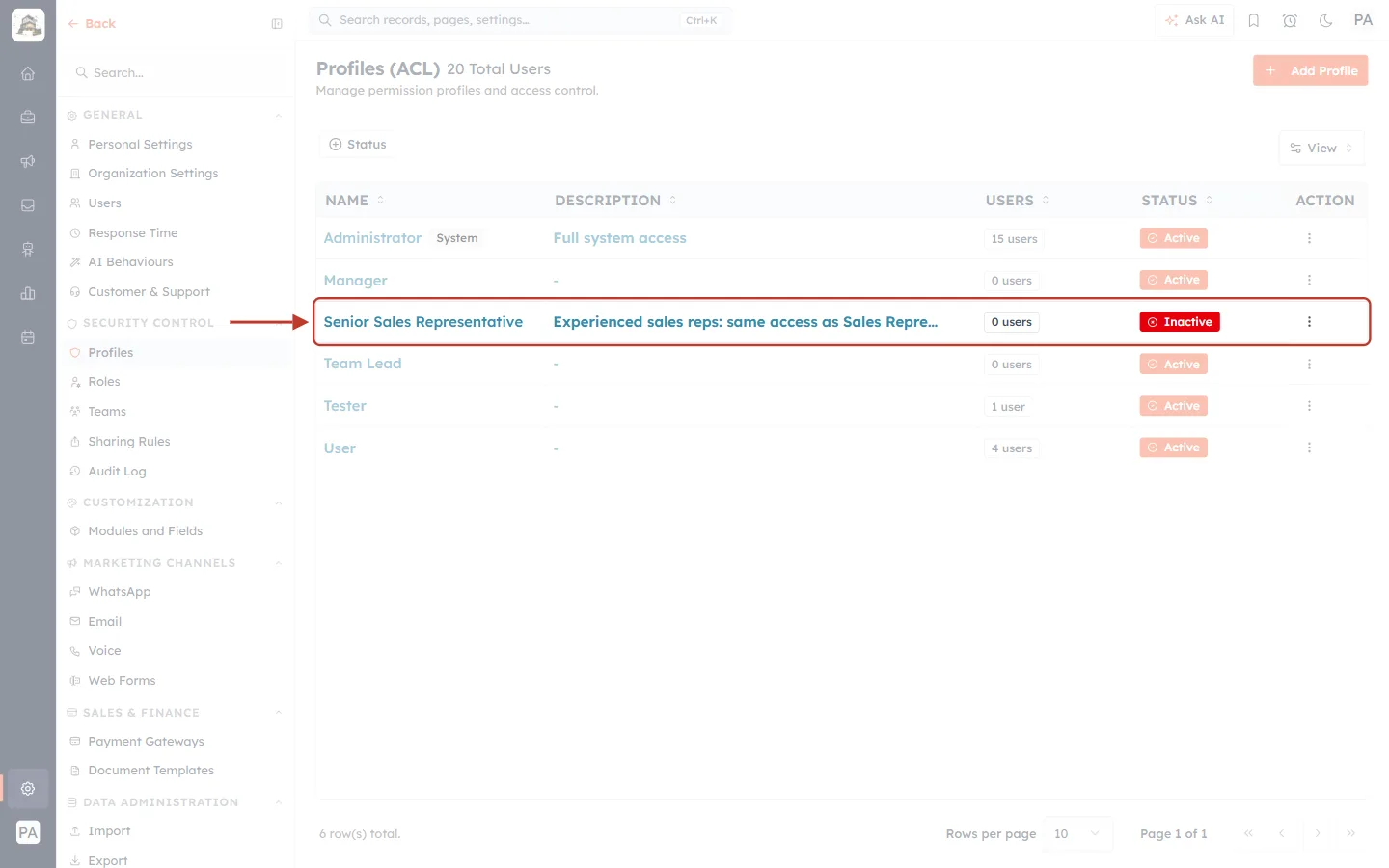Collapse the General section in sidebar
1389x868 pixels.
point(278,115)
